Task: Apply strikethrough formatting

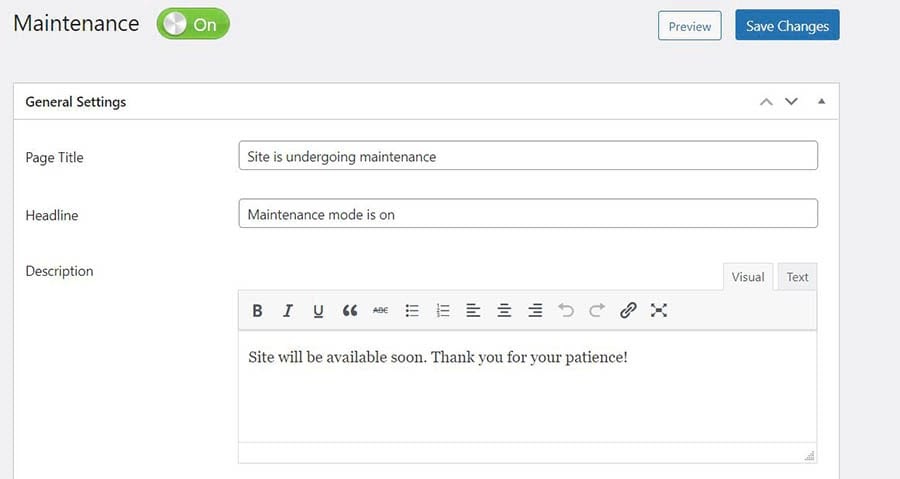Action: [380, 311]
